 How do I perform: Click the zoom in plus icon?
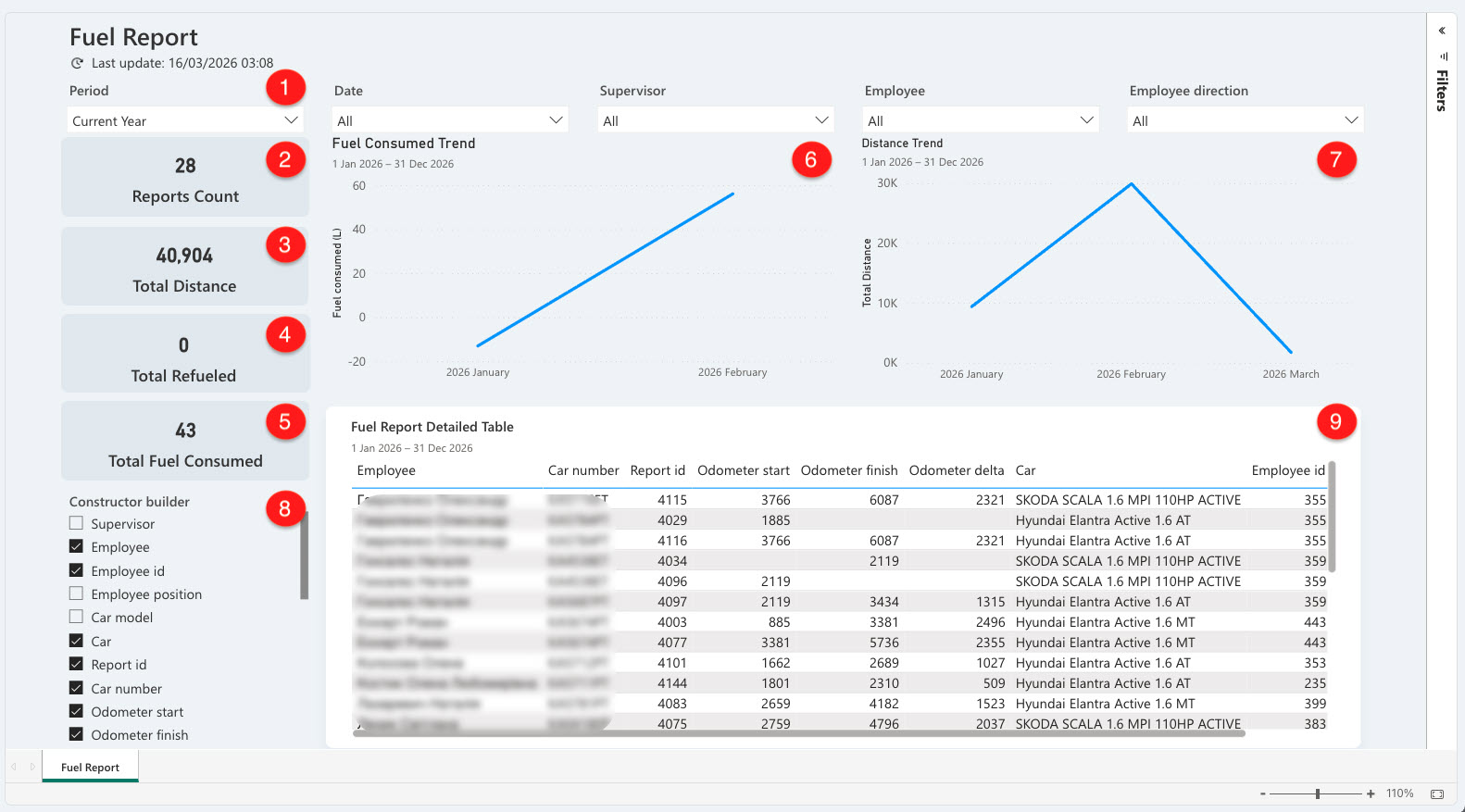[x=1371, y=793]
